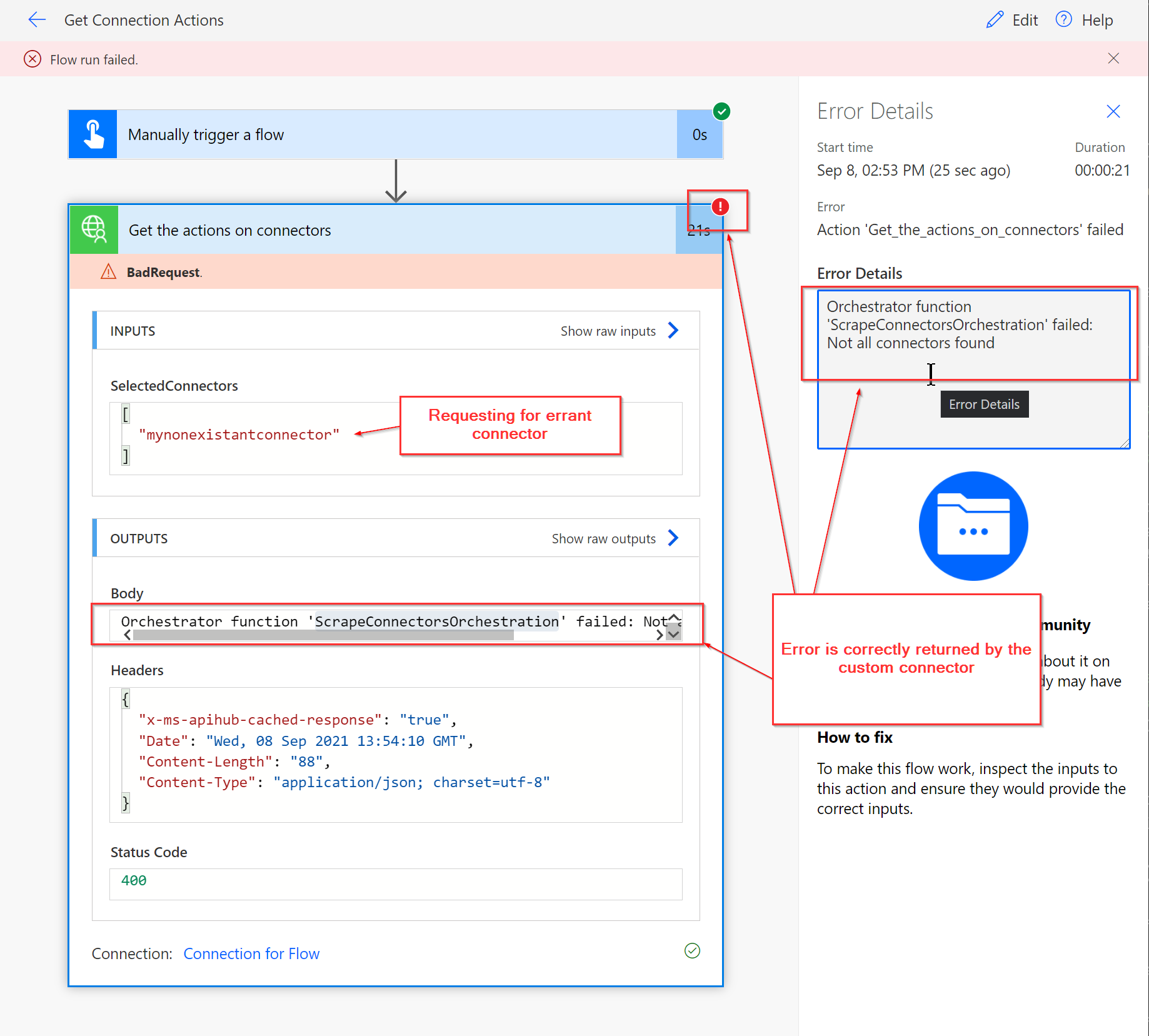Viewport: 1149px width, 1036px height.
Task: Click the back arrow icon
Action: (x=37, y=20)
